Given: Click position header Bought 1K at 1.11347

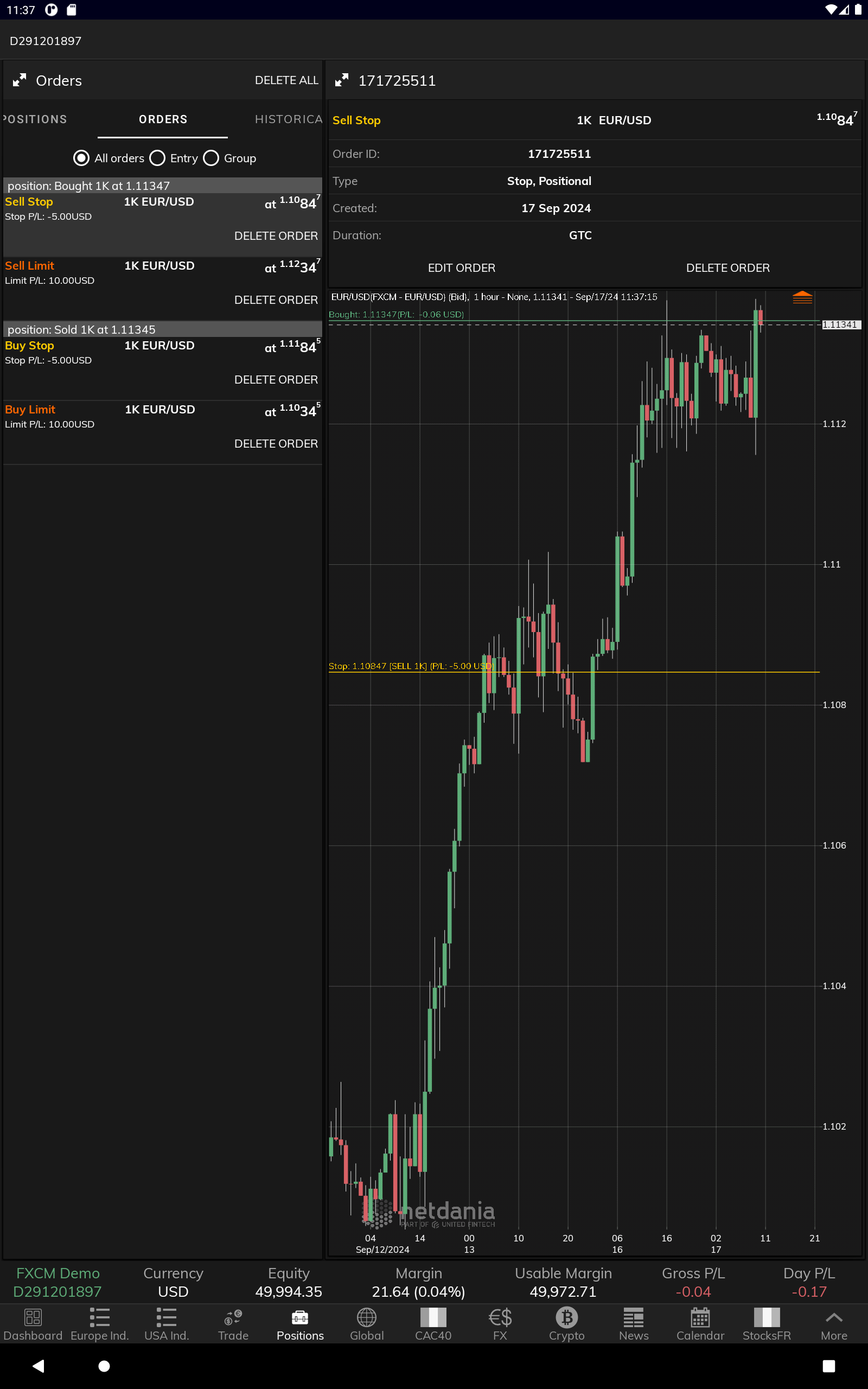Looking at the screenshot, I should 162,186.
